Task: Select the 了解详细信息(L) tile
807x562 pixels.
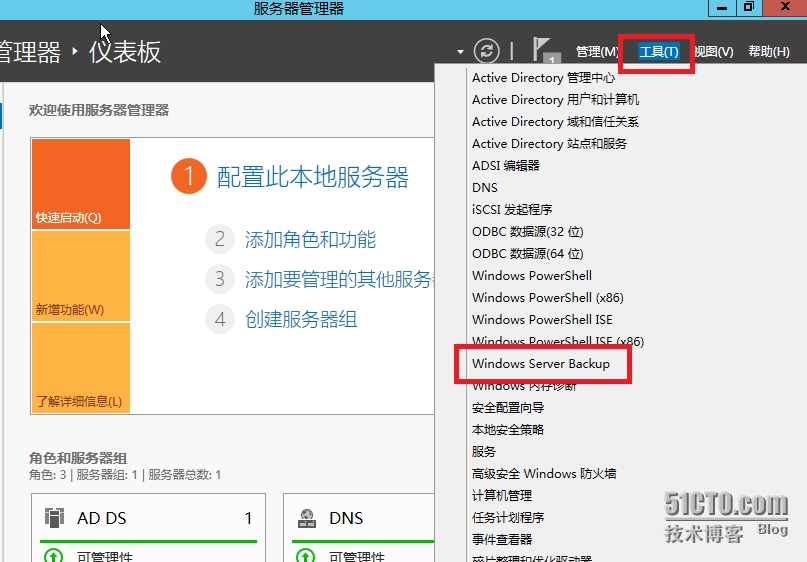Action: 81,368
